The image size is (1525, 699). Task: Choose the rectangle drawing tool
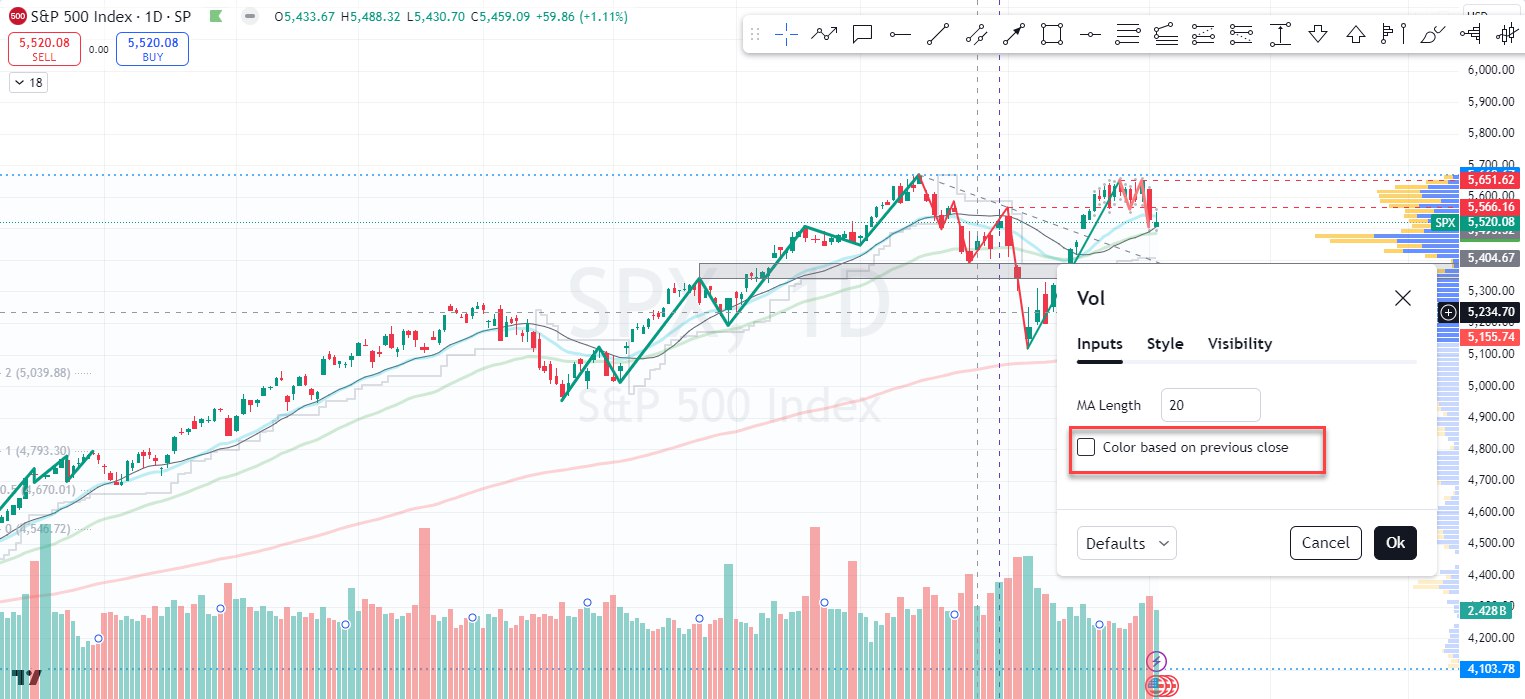point(1050,35)
